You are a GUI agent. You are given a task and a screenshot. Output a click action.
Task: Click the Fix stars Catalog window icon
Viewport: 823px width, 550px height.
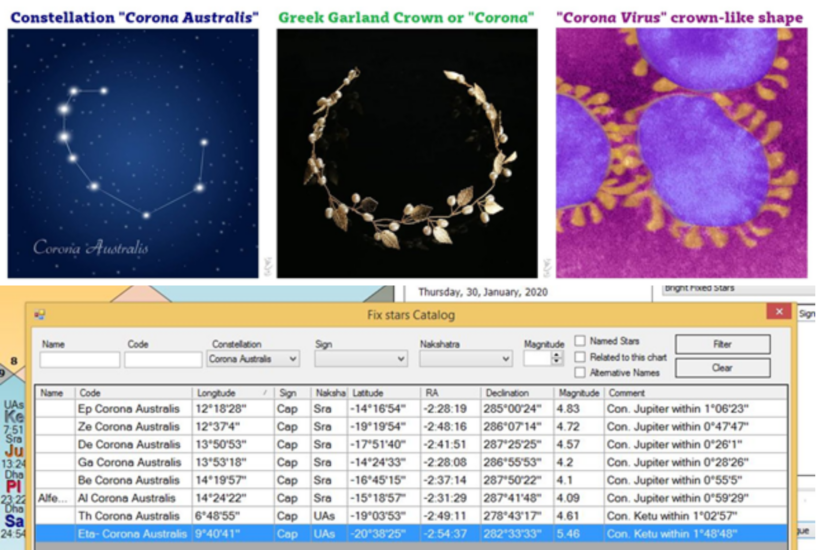click(x=39, y=314)
